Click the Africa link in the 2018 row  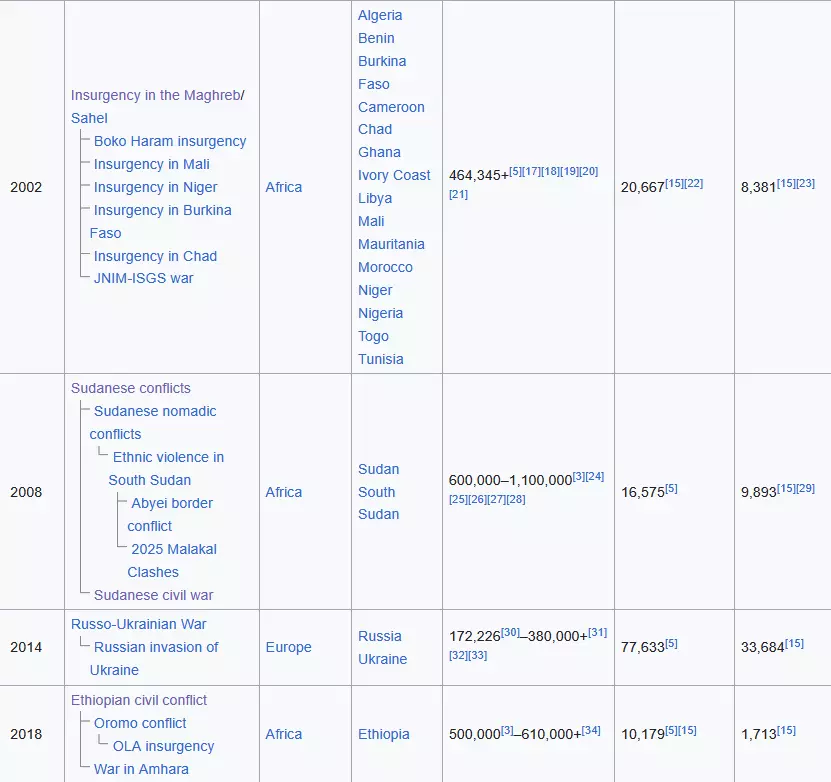[x=284, y=734]
